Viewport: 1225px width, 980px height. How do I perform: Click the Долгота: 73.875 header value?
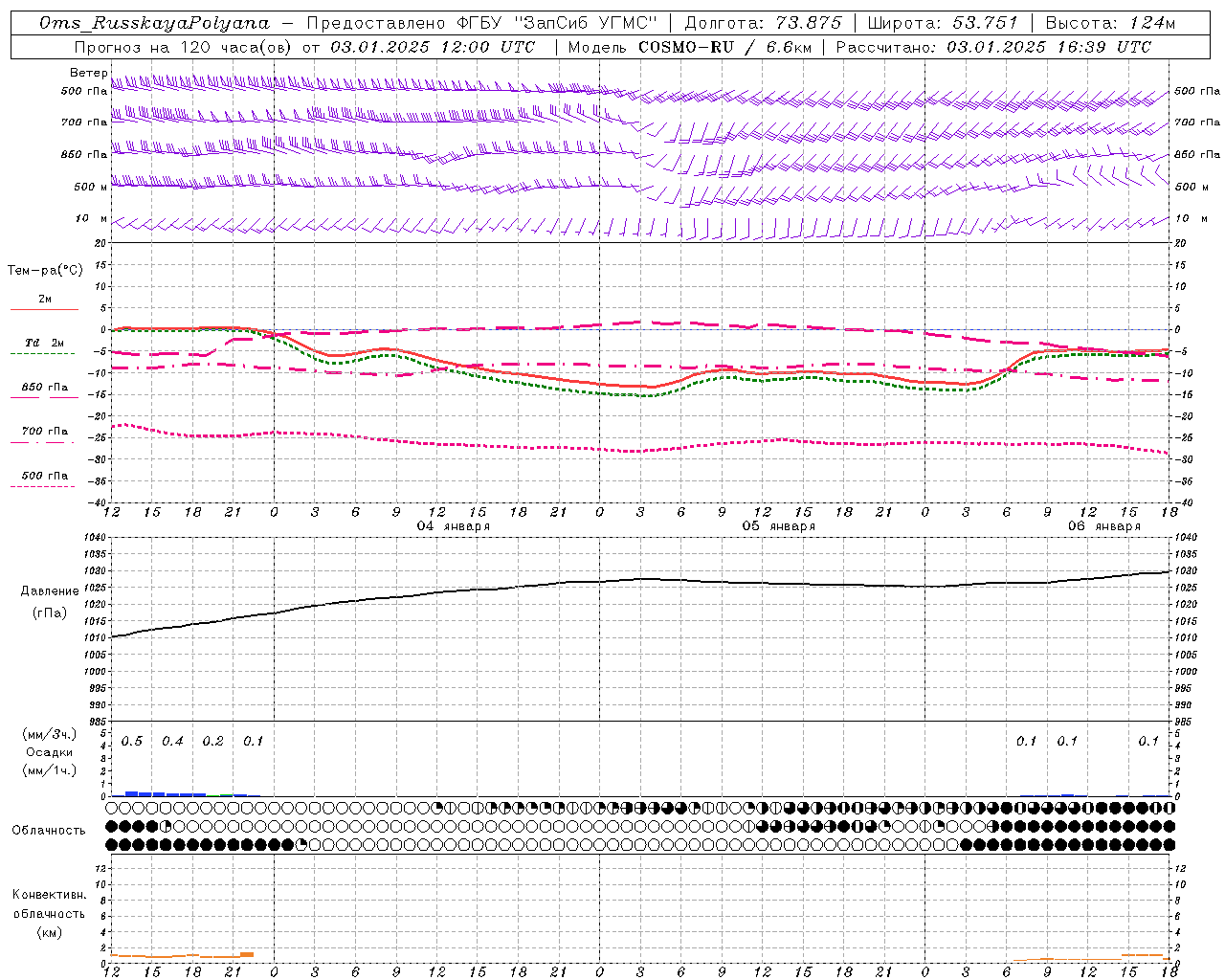pos(764,23)
